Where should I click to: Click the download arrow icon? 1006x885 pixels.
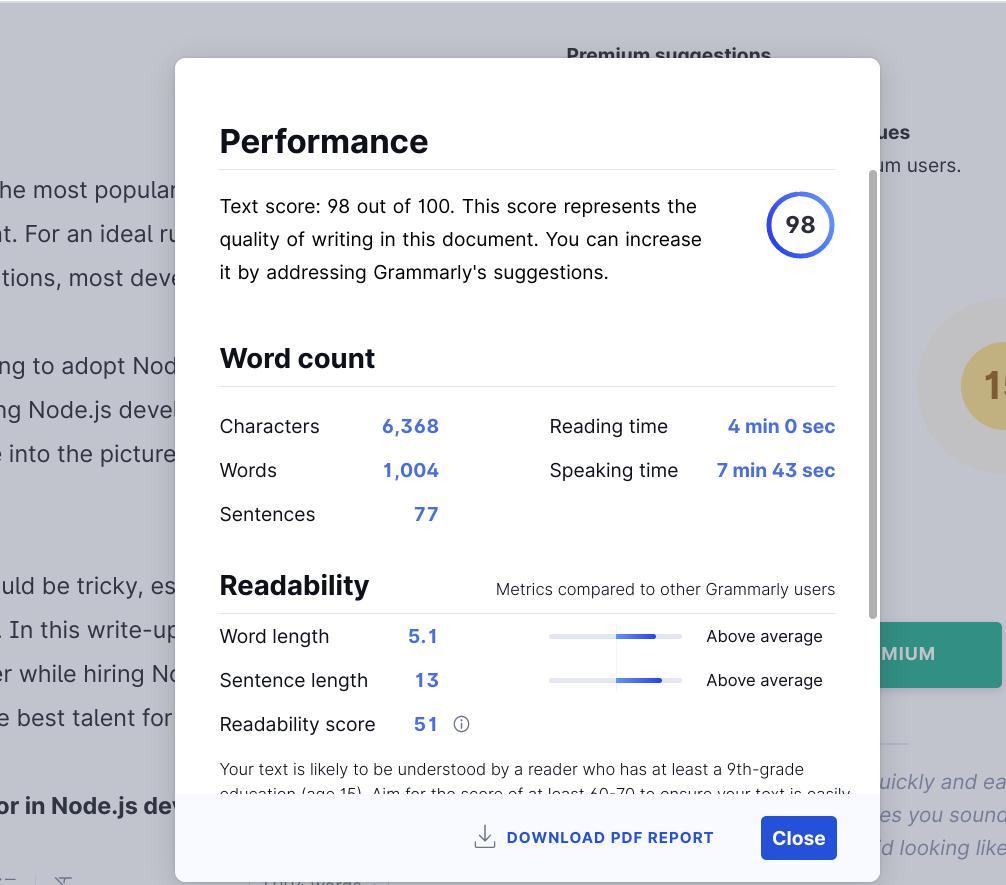pyautogui.click(x=485, y=837)
